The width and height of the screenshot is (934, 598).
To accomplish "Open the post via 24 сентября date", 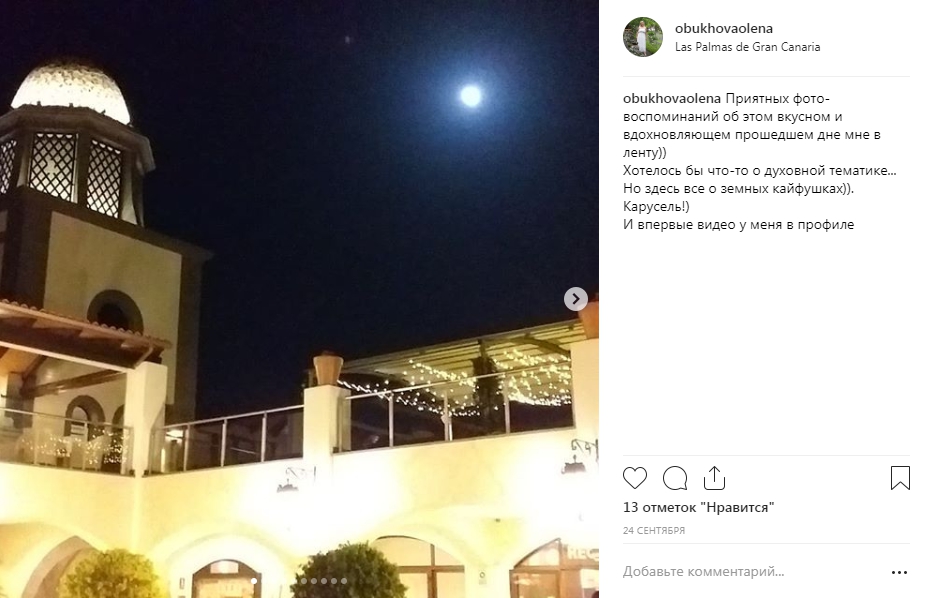I will pos(653,530).
